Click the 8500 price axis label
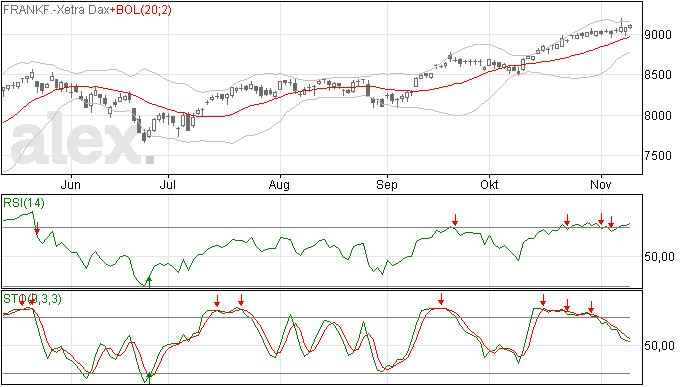Image resolution: width=690 pixels, height=387 pixels. 658,75
